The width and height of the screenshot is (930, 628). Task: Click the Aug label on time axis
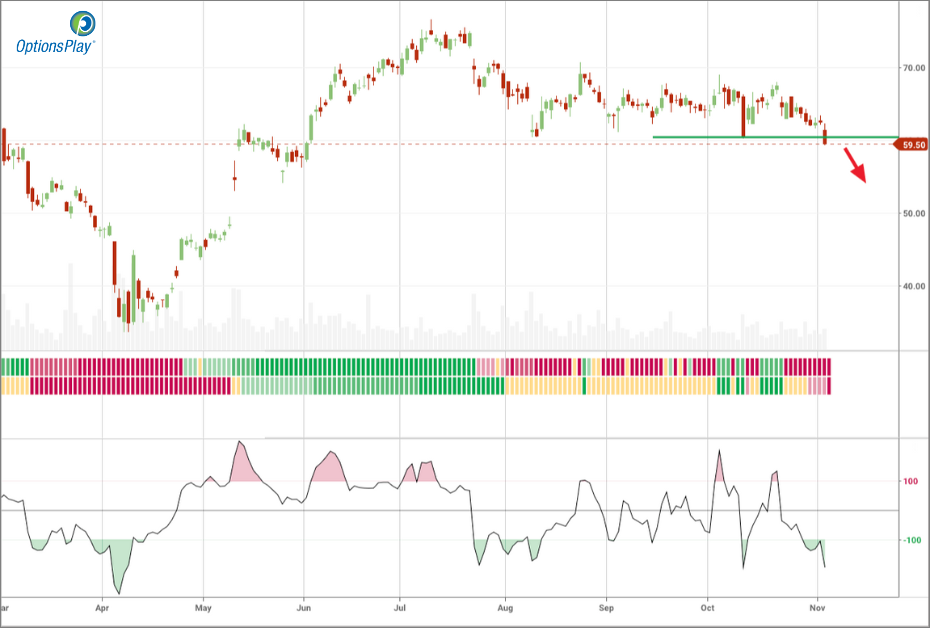(505, 606)
